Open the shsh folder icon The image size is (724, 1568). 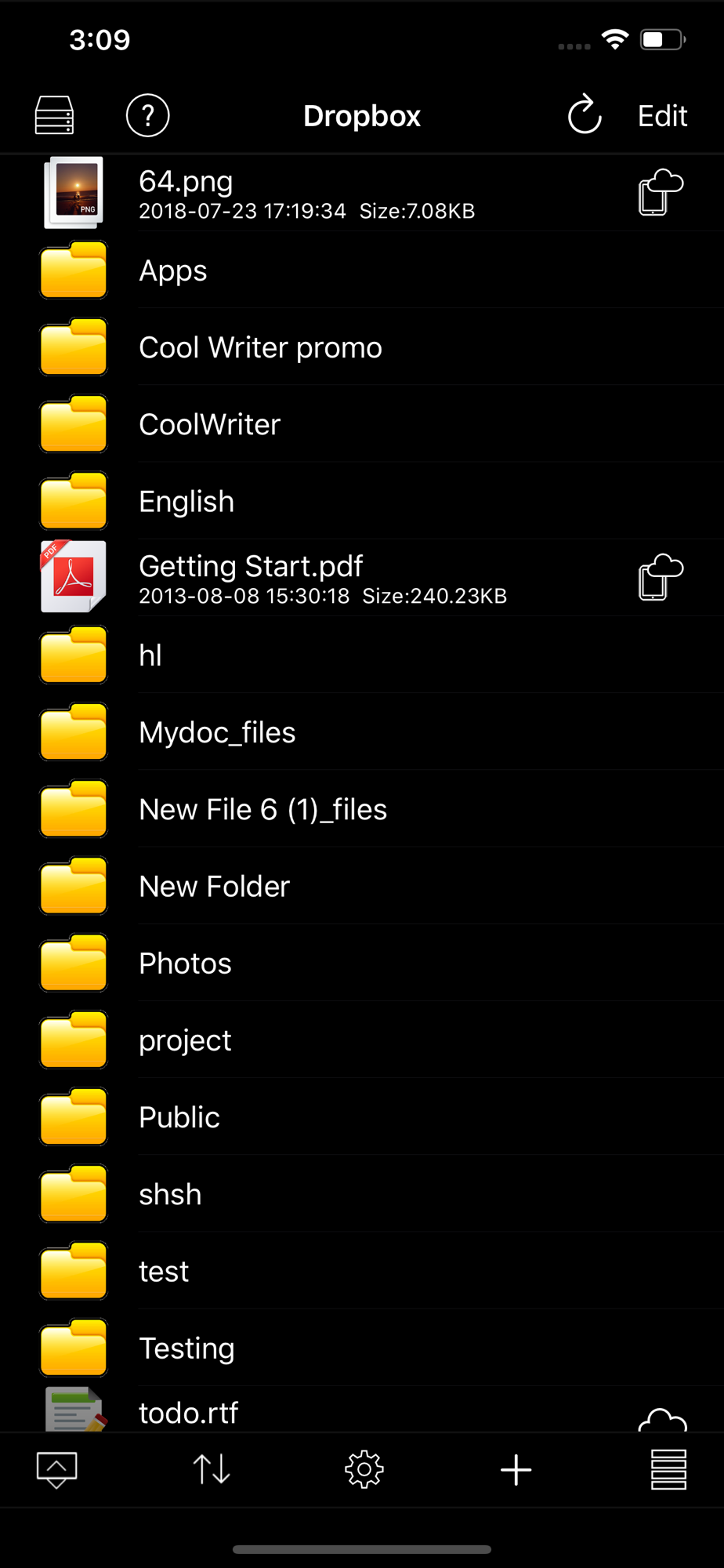[74, 1193]
